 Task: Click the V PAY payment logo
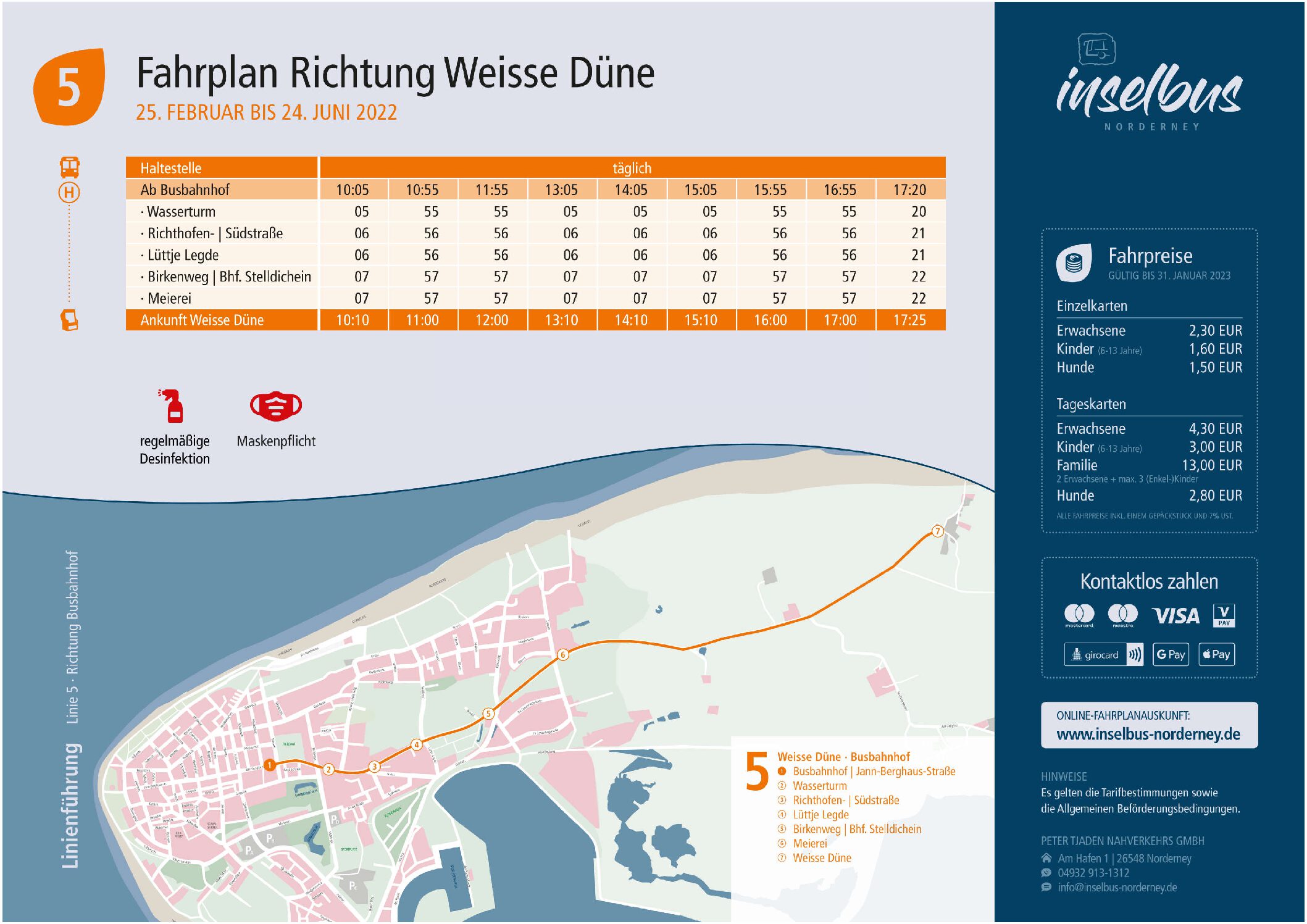[x=1224, y=615]
